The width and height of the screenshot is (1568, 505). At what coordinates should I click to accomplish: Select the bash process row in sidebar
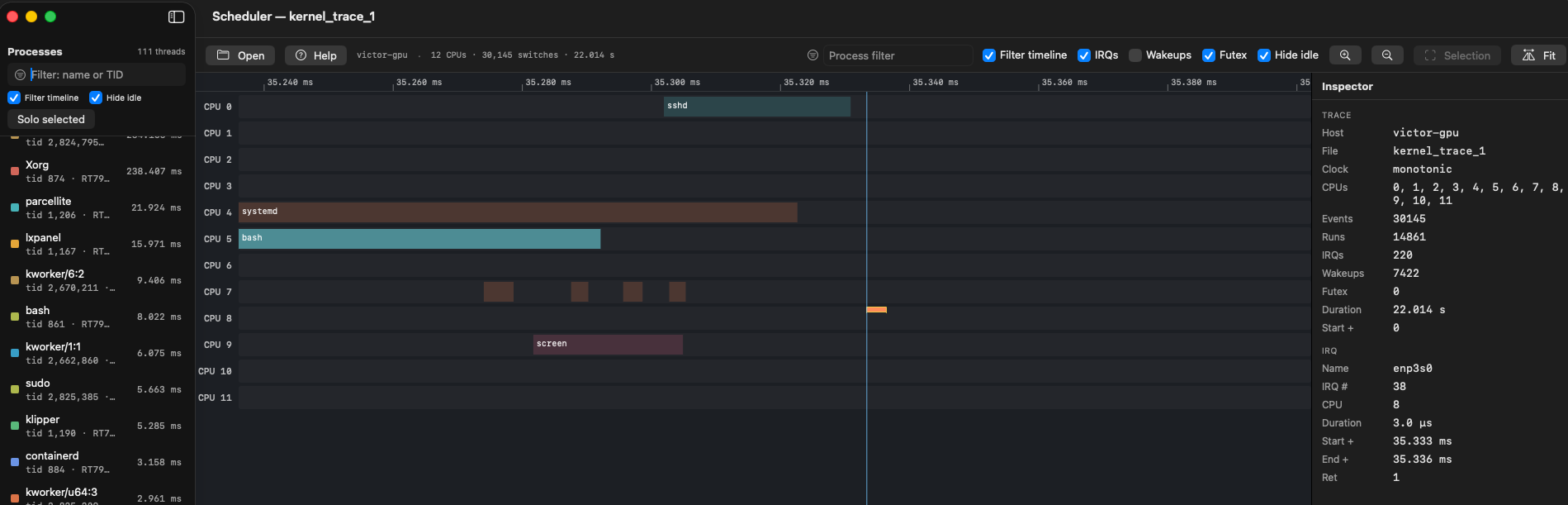(x=97, y=317)
